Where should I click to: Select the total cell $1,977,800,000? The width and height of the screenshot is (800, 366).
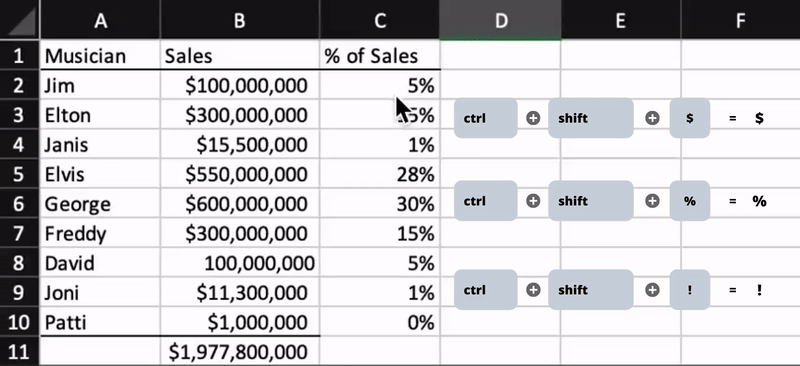tap(240, 352)
